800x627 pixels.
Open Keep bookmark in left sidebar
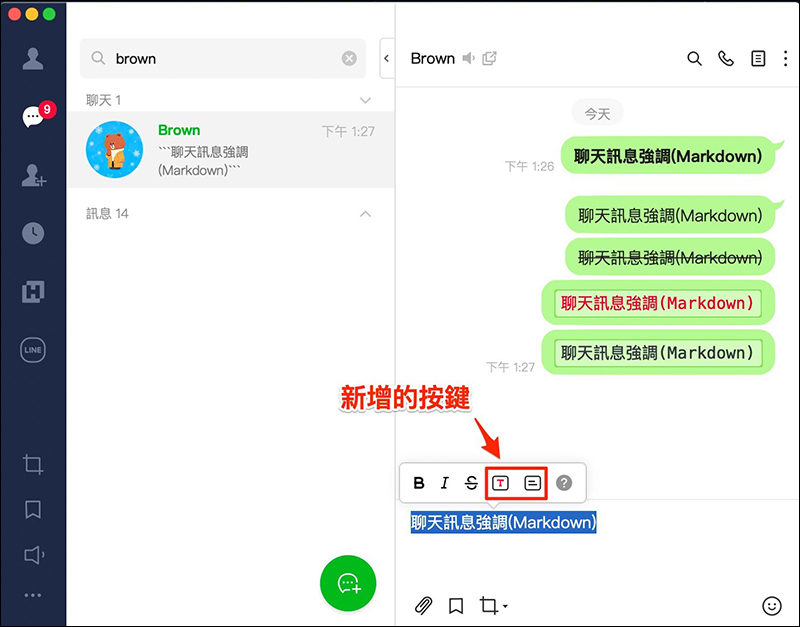click(33, 510)
